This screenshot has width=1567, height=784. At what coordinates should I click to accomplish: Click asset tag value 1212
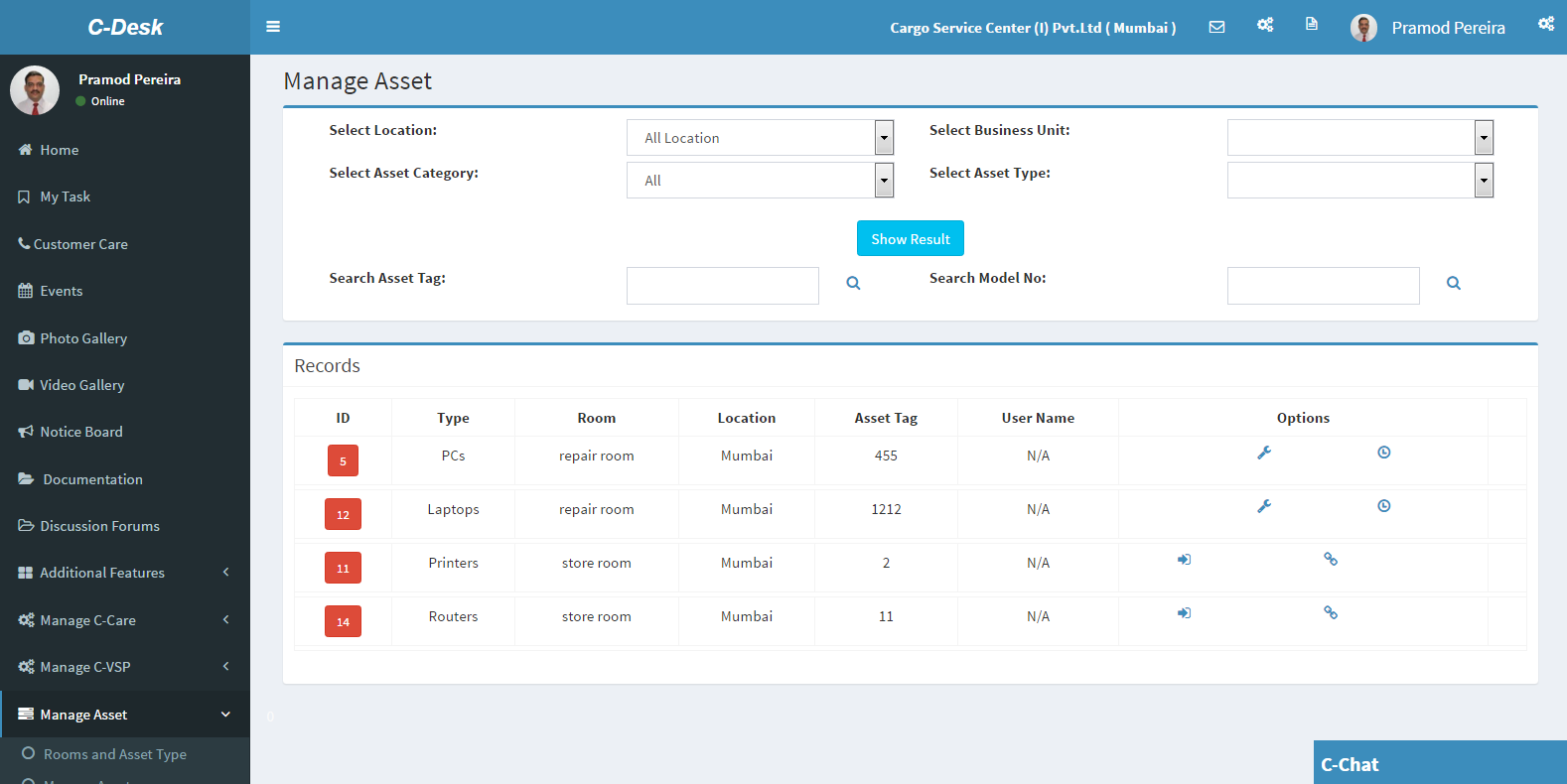[x=886, y=509]
